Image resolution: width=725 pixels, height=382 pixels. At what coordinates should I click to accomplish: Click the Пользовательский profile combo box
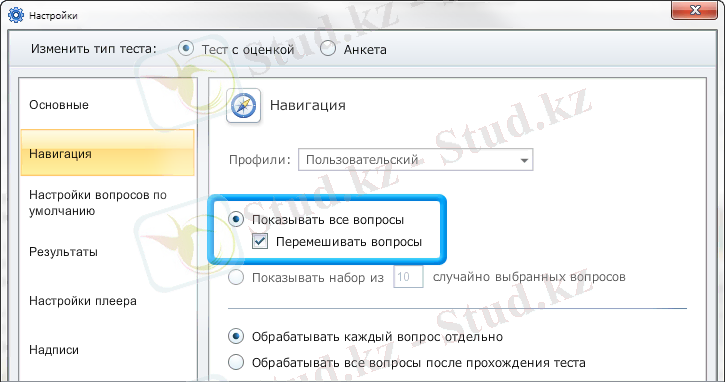tap(416, 160)
